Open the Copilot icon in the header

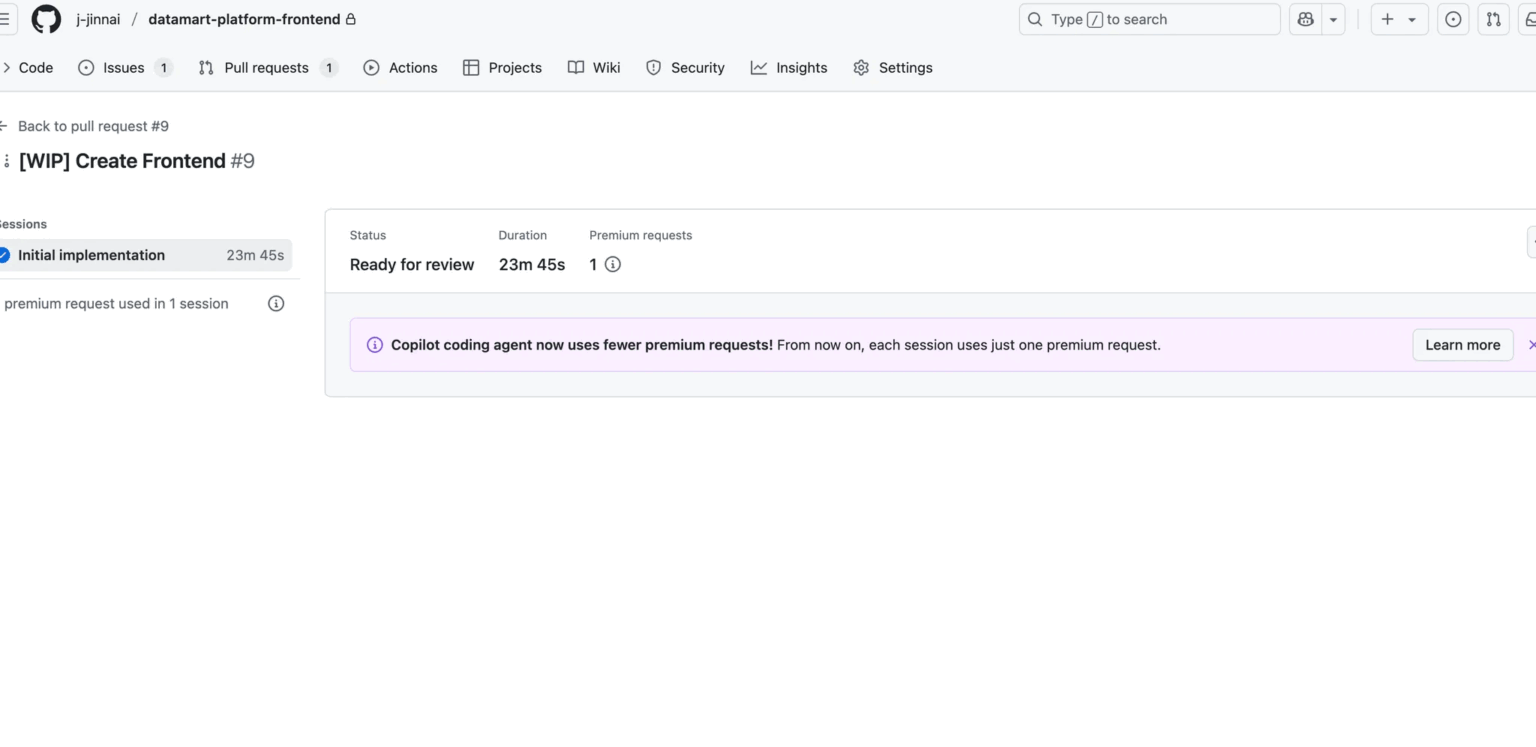(x=1304, y=18)
